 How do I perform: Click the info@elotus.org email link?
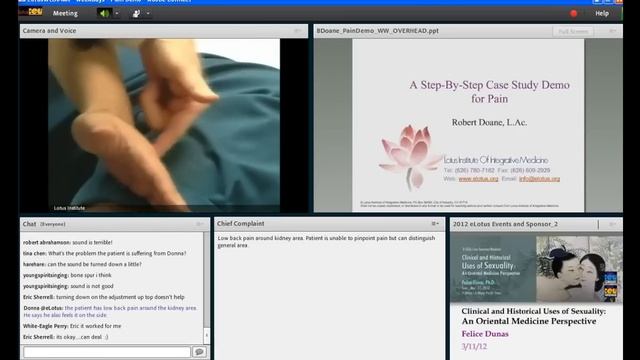point(539,179)
